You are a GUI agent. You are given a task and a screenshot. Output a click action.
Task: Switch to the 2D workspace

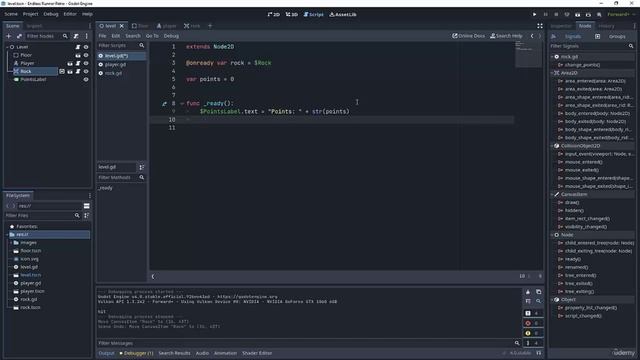(274, 14)
